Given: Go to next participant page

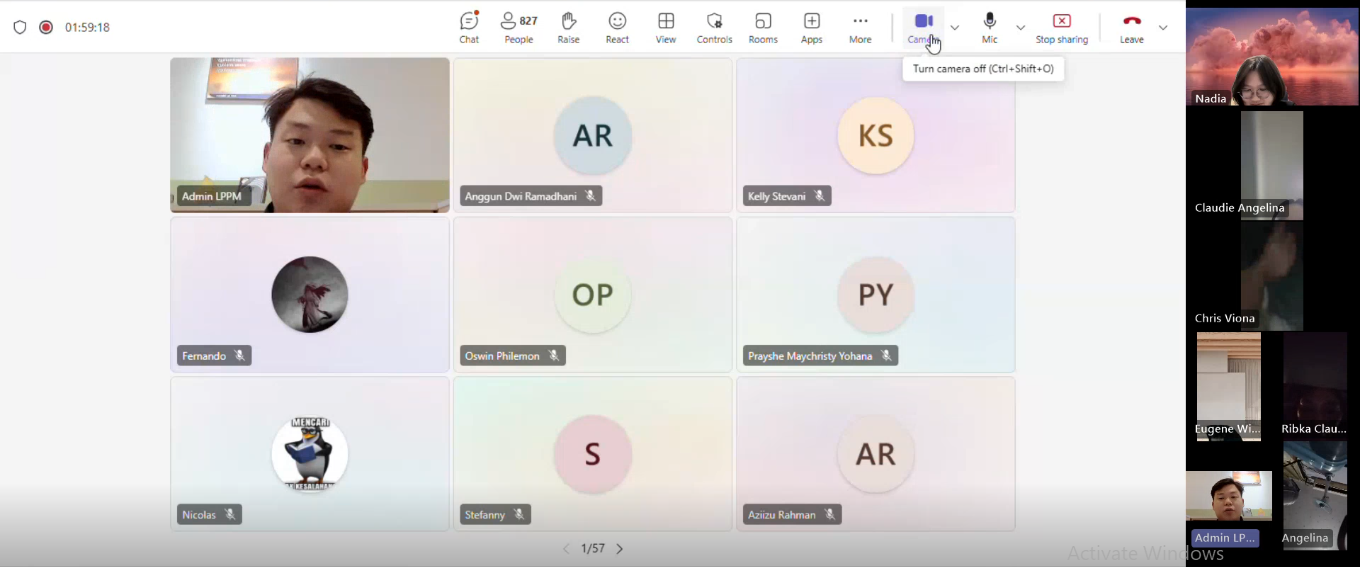Looking at the screenshot, I should pos(620,549).
